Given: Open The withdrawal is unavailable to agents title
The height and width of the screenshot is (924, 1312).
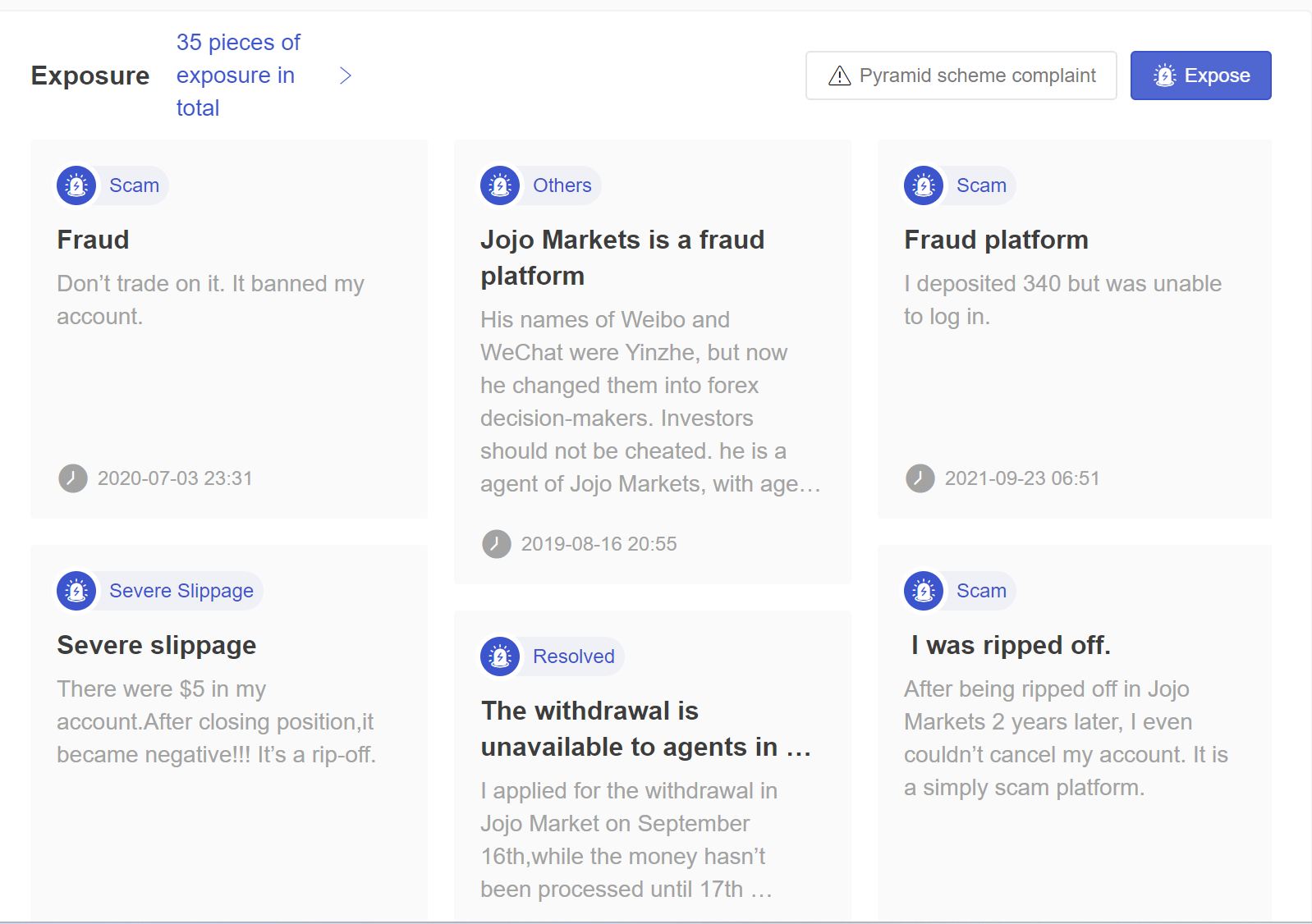Looking at the screenshot, I should (645, 729).
